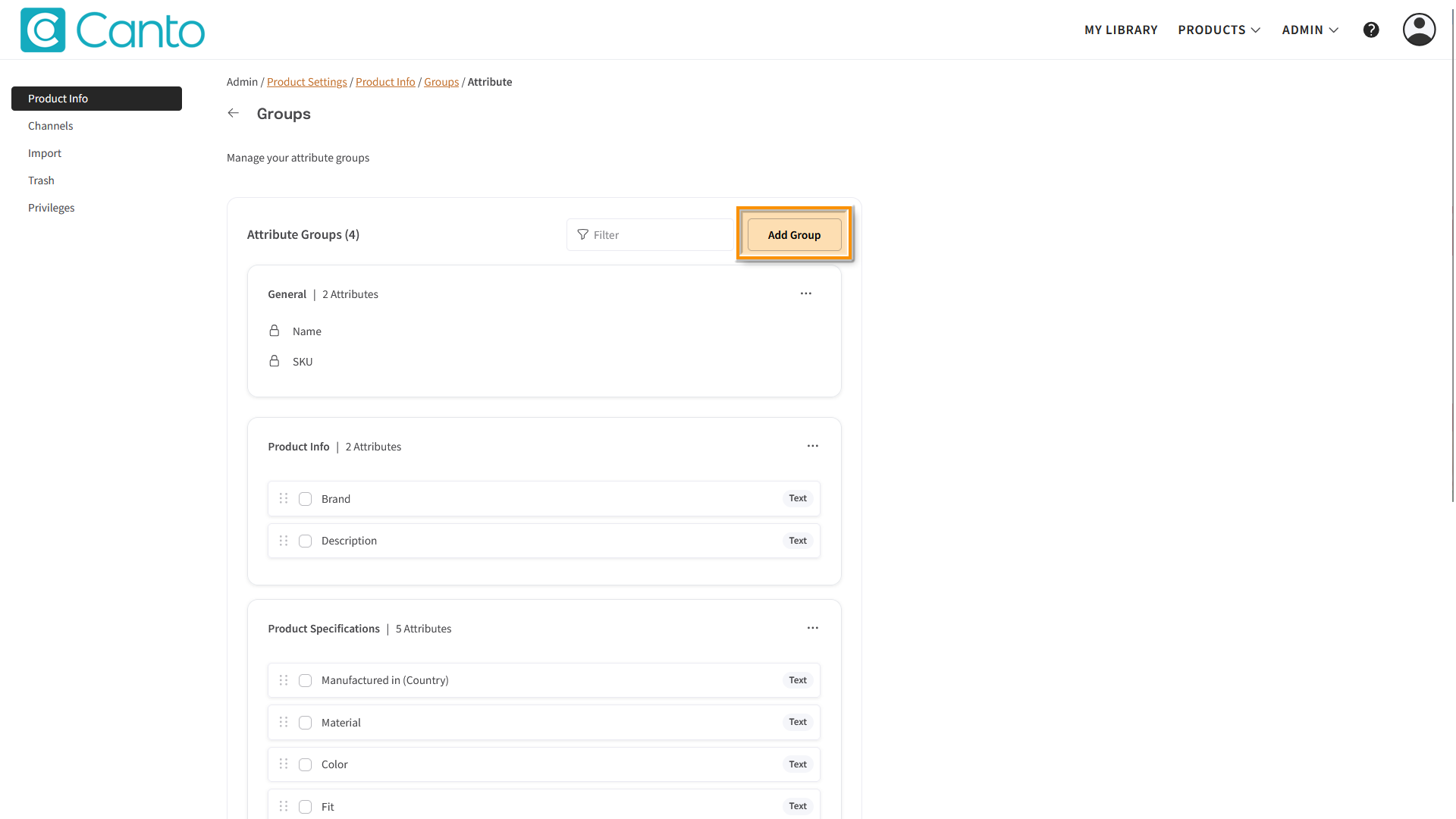
Task: Click the Add Group button
Action: coord(794,234)
